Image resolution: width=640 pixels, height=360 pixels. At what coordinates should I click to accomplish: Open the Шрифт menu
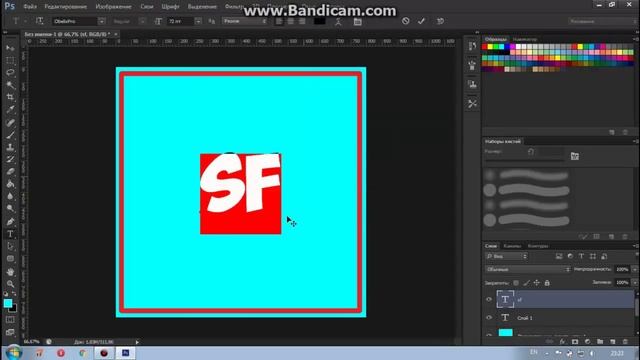[170, 7]
